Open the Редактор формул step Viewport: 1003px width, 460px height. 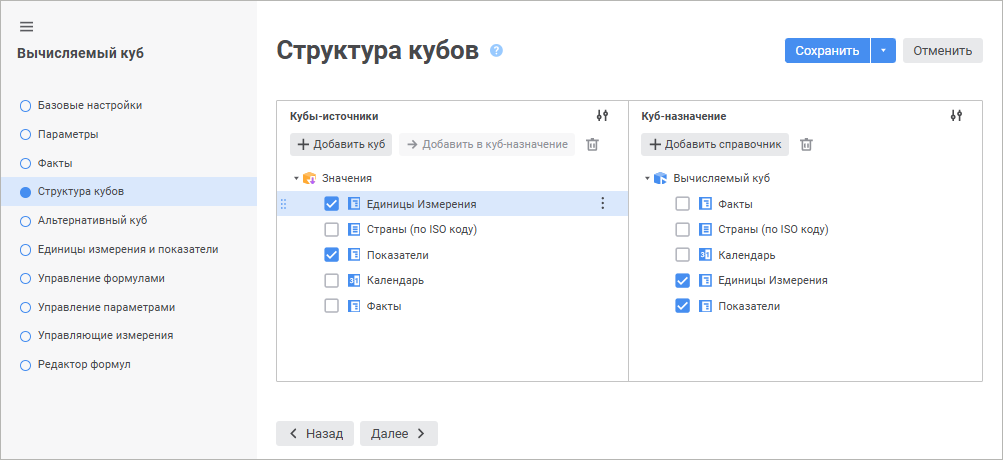click(84, 365)
